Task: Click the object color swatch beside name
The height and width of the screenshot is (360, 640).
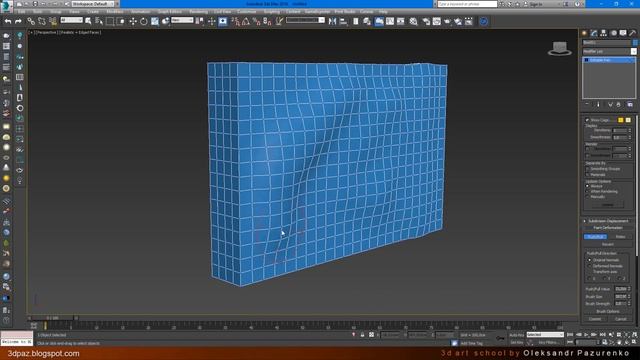Action: pyautogui.click(x=635, y=42)
